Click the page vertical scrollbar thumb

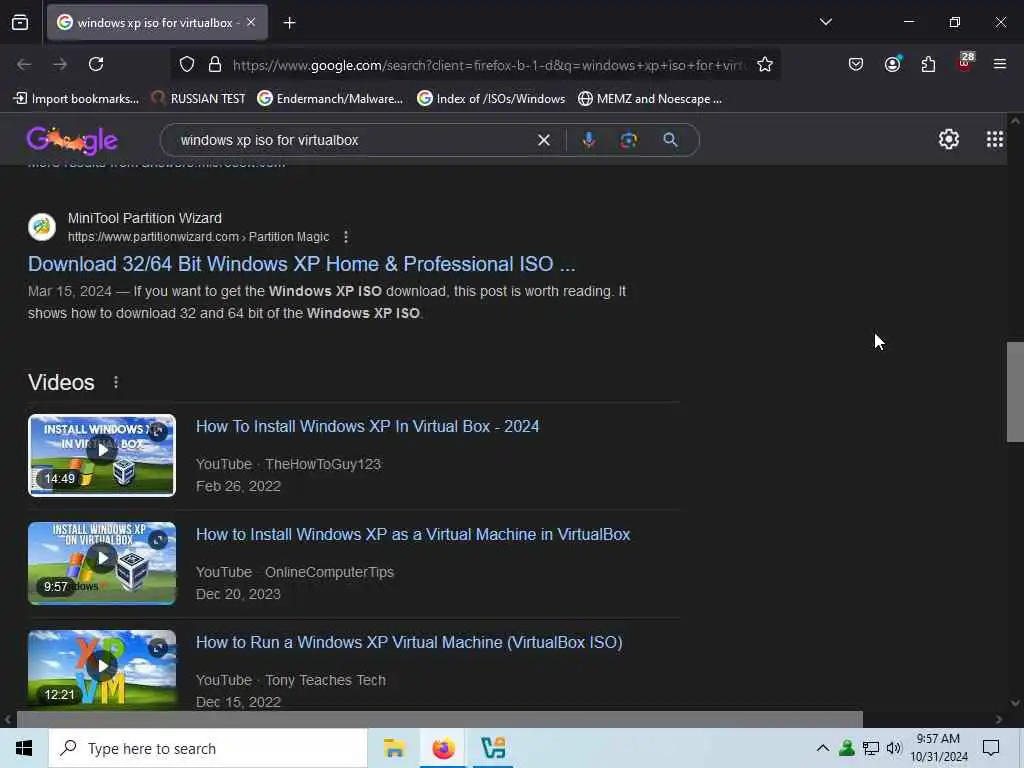pyautogui.click(x=1015, y=392)
